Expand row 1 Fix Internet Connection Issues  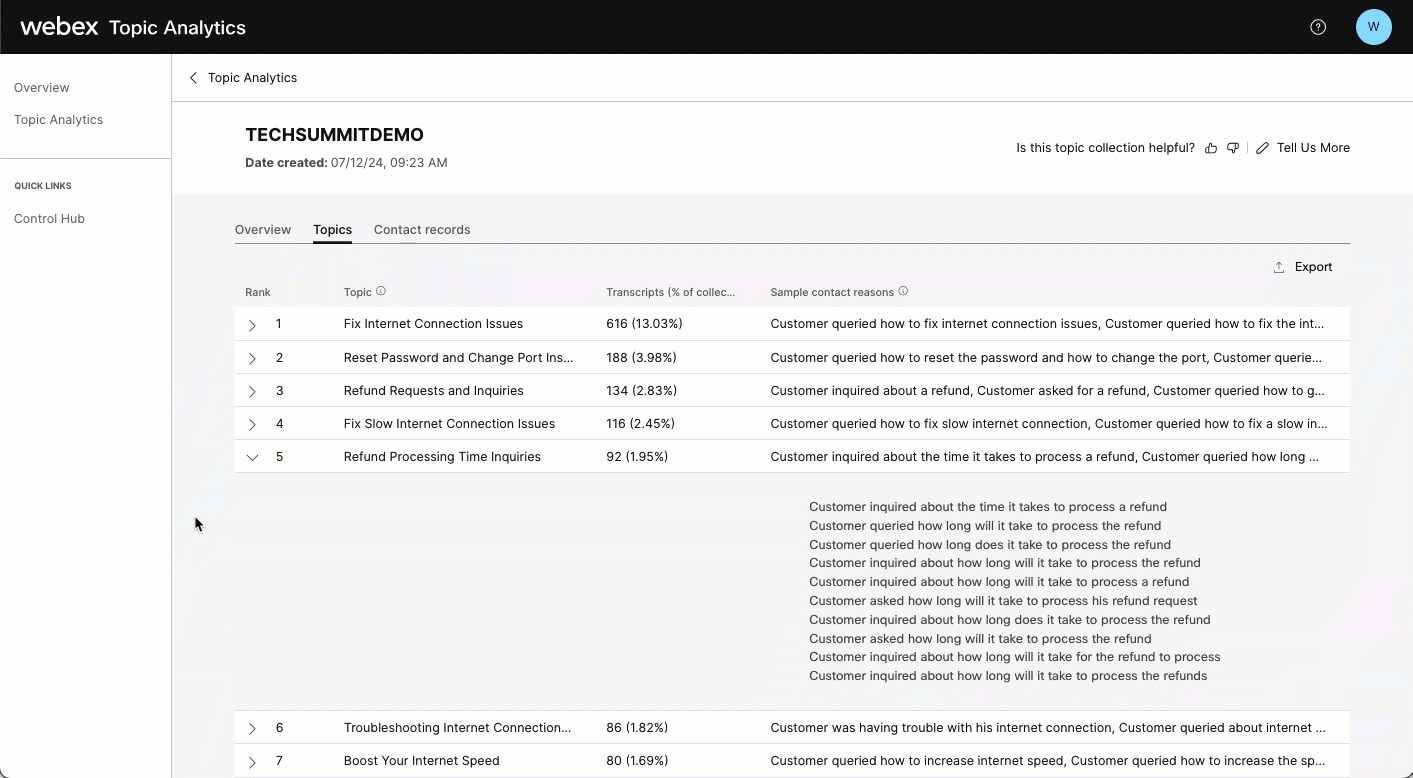coord(252,325)
